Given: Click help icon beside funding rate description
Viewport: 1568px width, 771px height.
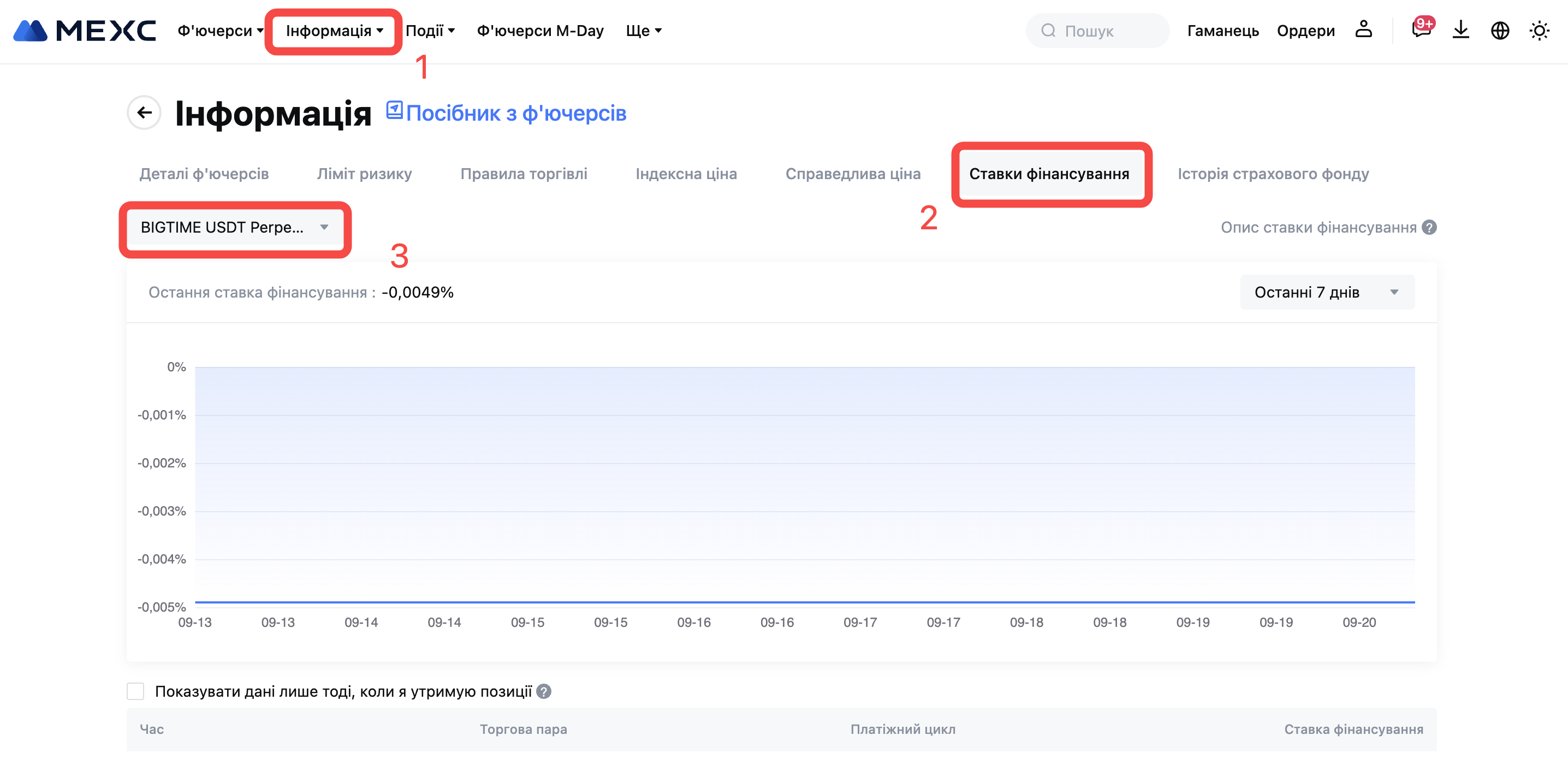Looking at the screenshot, I should click(x=1430, y=227).
